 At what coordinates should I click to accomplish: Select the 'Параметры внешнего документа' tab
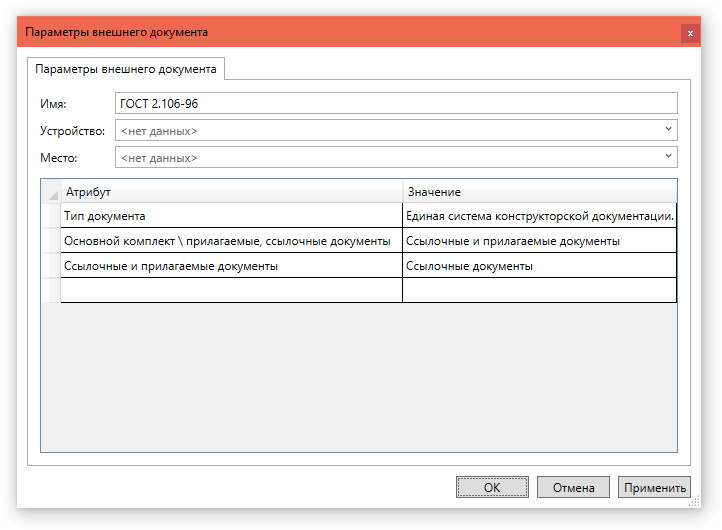(126, 69)
